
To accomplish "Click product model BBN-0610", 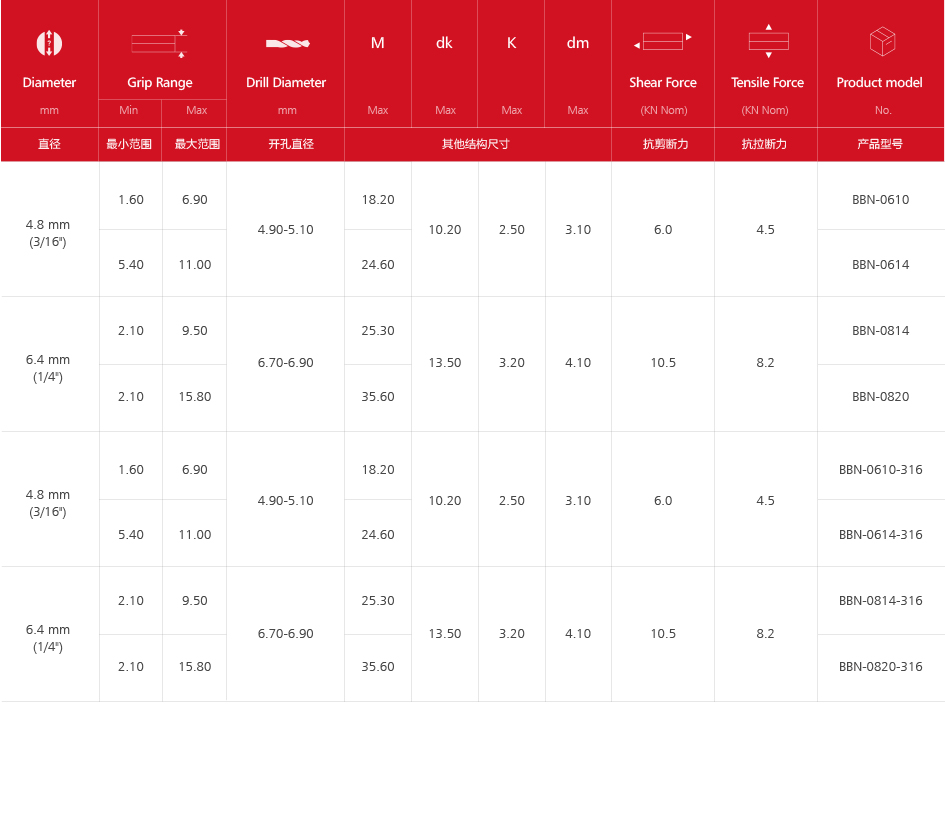I will click(x=881, y=200).
